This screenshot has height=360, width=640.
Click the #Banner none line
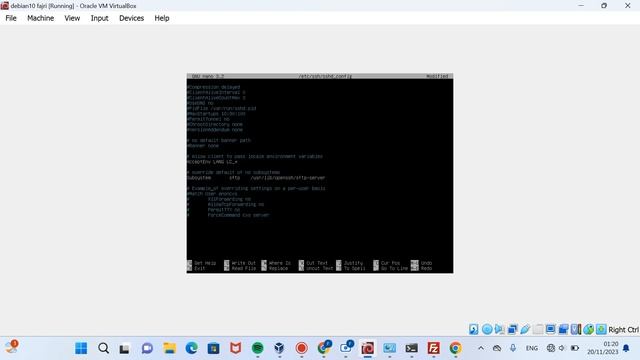click(x=203, y=146)
